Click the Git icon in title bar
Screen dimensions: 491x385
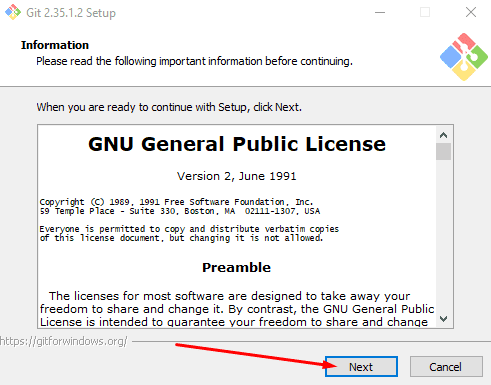pyautogui.click(x=13, y=12)
